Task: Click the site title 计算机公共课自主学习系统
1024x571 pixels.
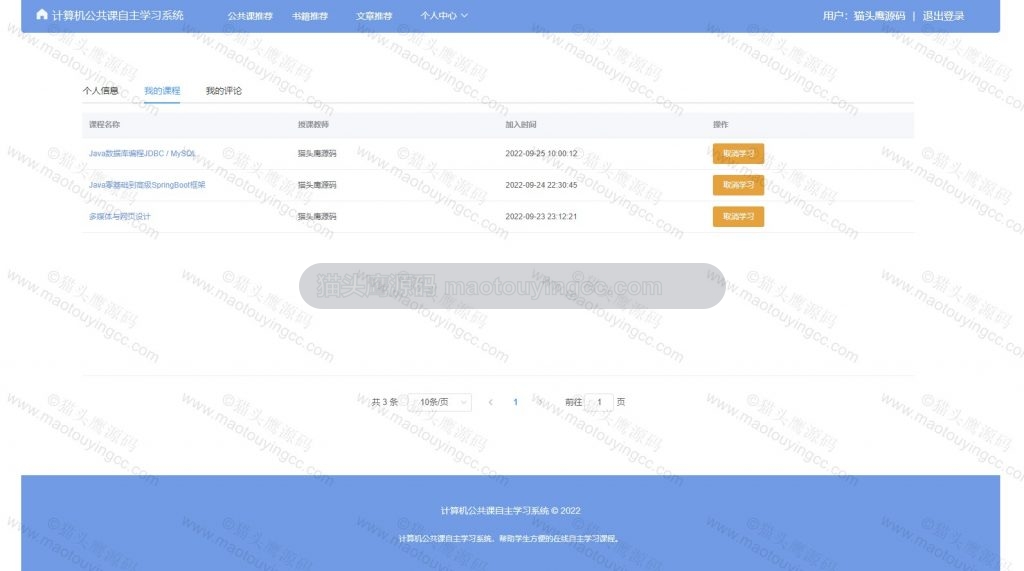Action: click(x=118, y=15)
